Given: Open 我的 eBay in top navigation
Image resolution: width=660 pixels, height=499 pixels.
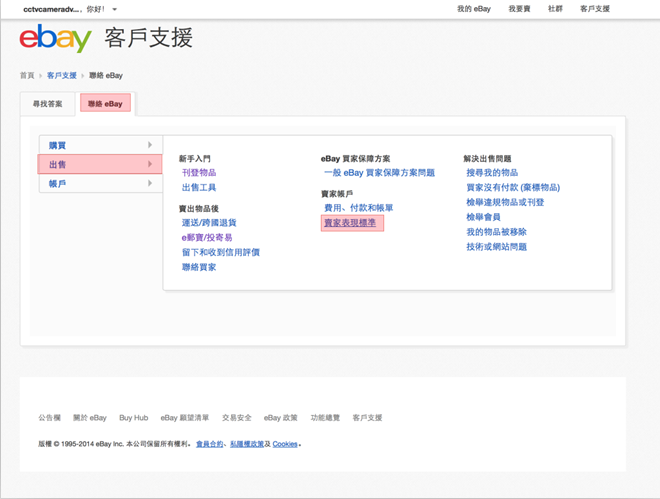Looking at the screenshot, I should (473, 9).
